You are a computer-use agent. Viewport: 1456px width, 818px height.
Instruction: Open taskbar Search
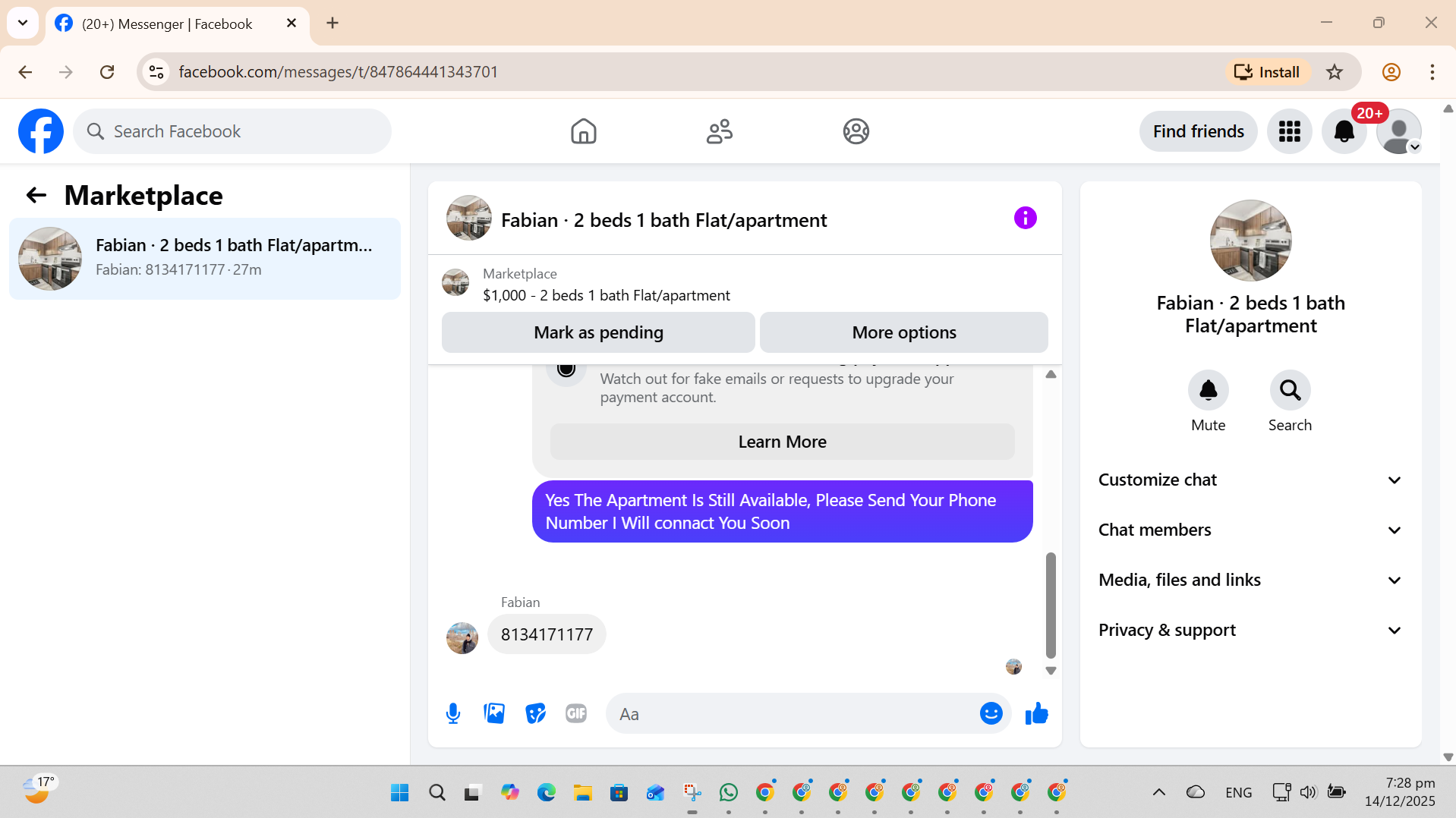tap(436, 792)
